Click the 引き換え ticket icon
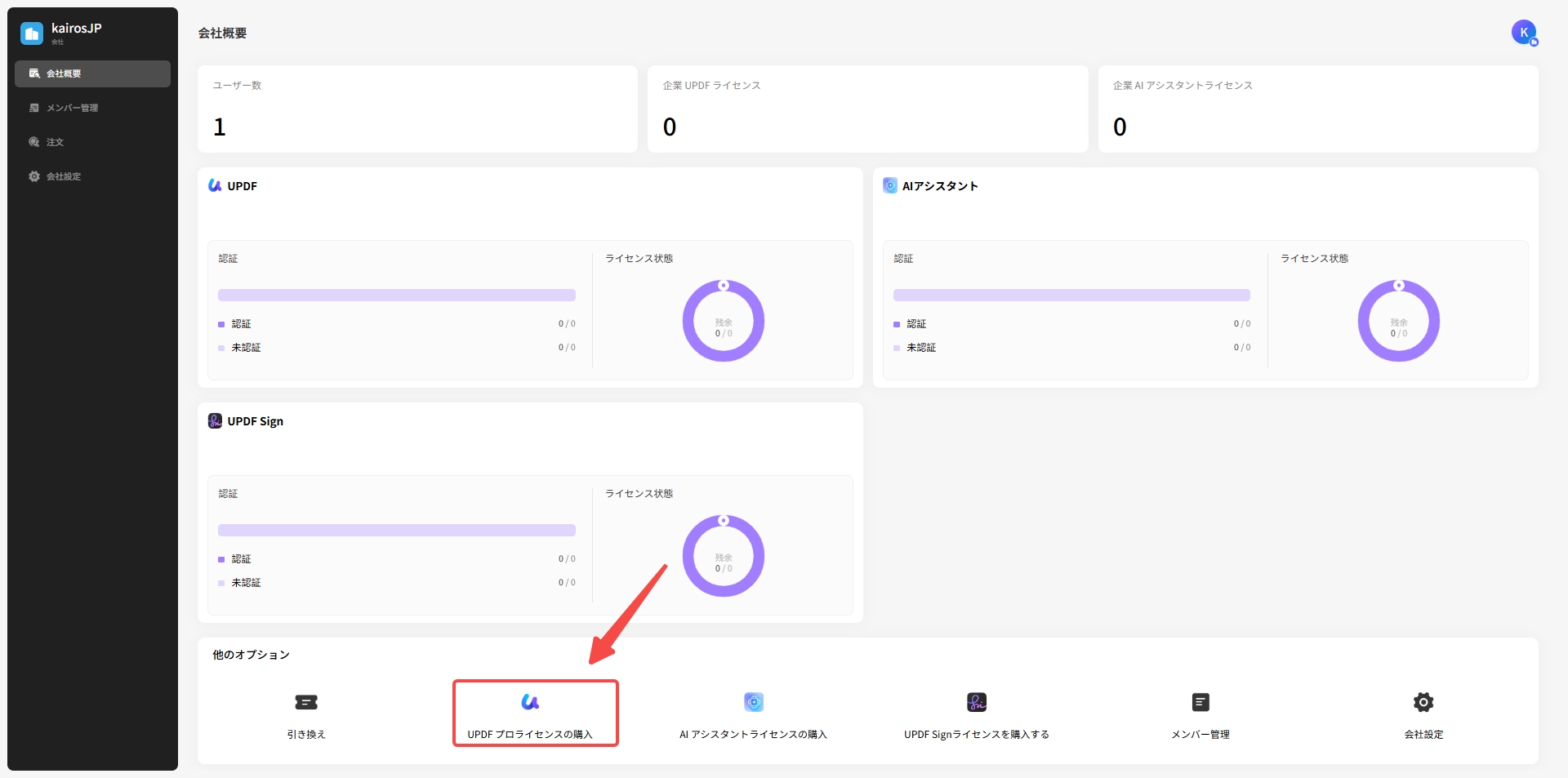This screenshot has width=1568, height=778. point(306,702)
